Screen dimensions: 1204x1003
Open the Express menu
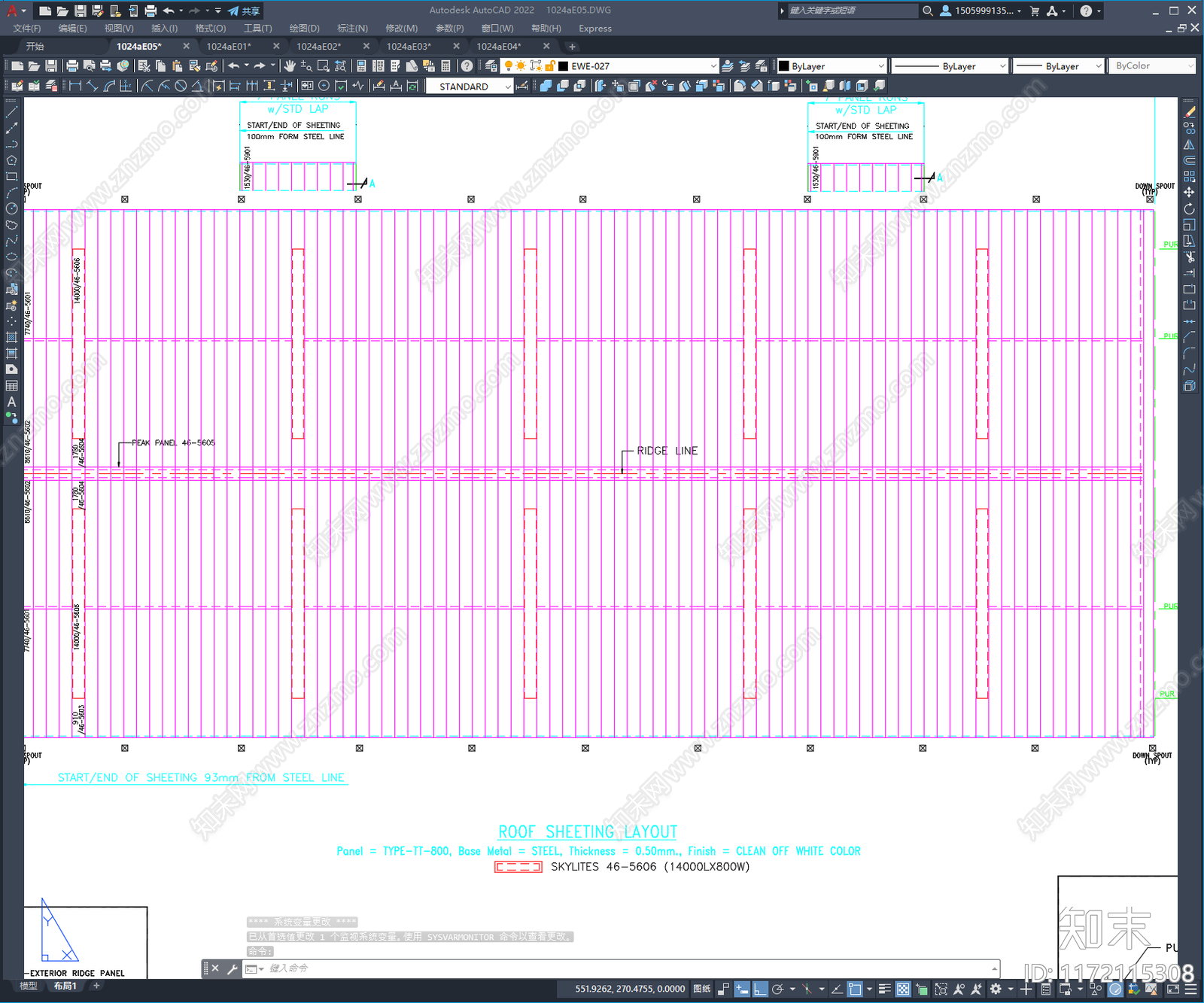[595, 28]
